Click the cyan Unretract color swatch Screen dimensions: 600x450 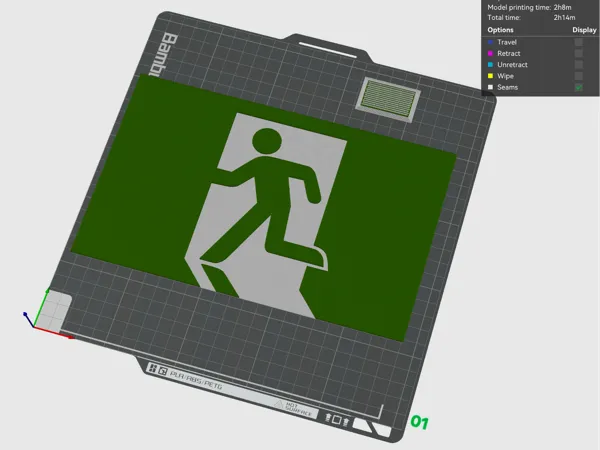click(490, 65)
